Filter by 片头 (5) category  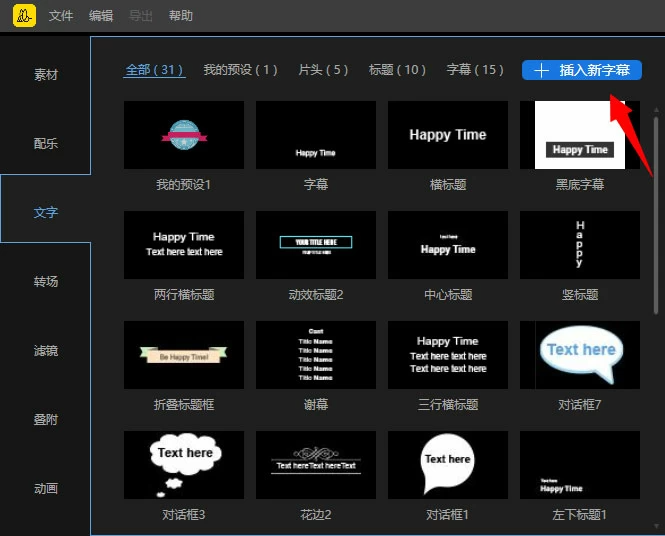323,70
